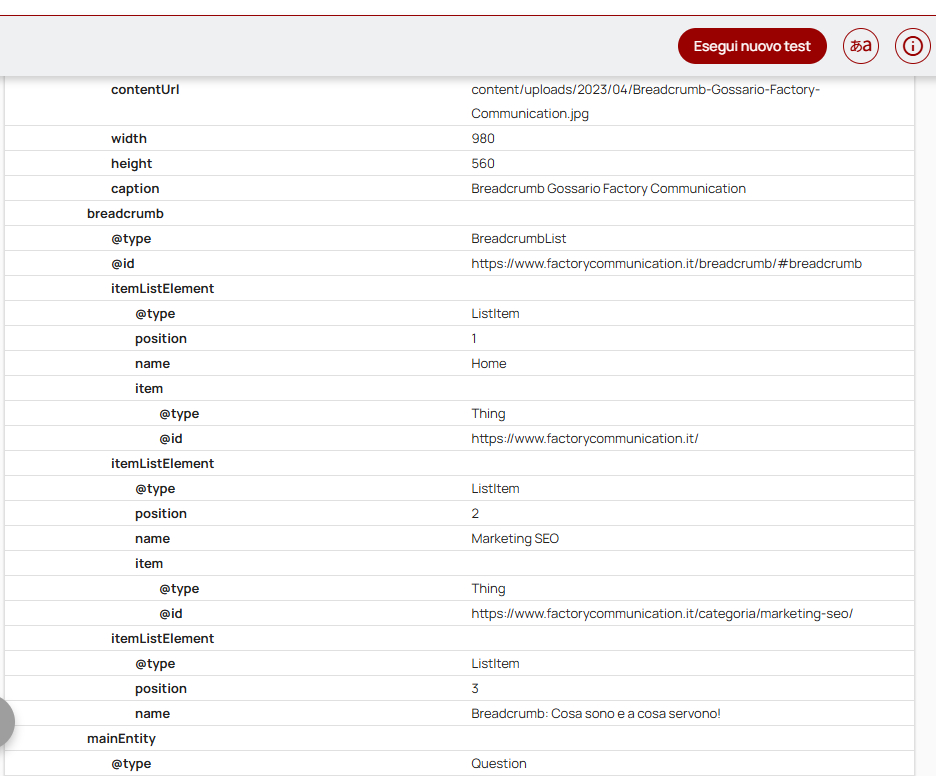Click the marketing-seo category URL
936x776 pixels.
[x=662, y=613]
